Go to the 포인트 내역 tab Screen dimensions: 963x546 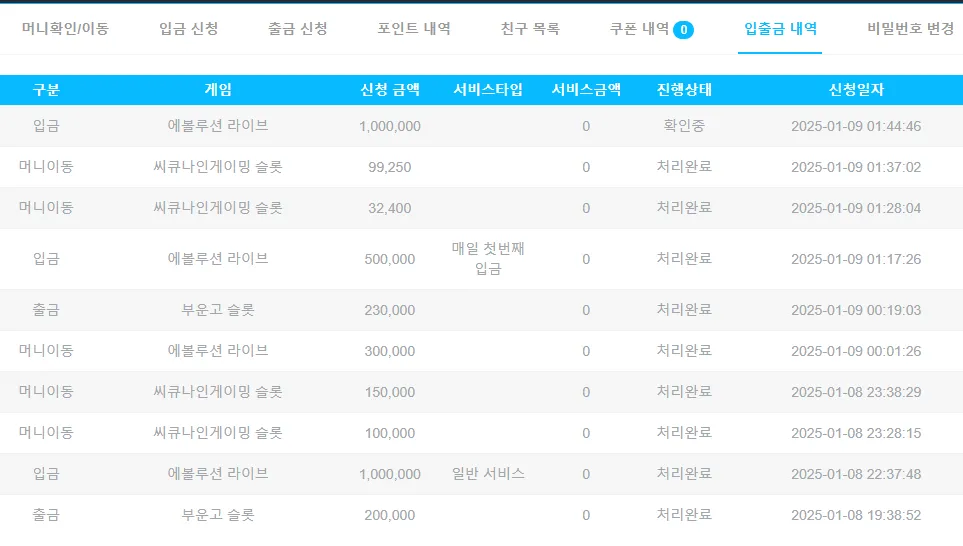[414, 29]
